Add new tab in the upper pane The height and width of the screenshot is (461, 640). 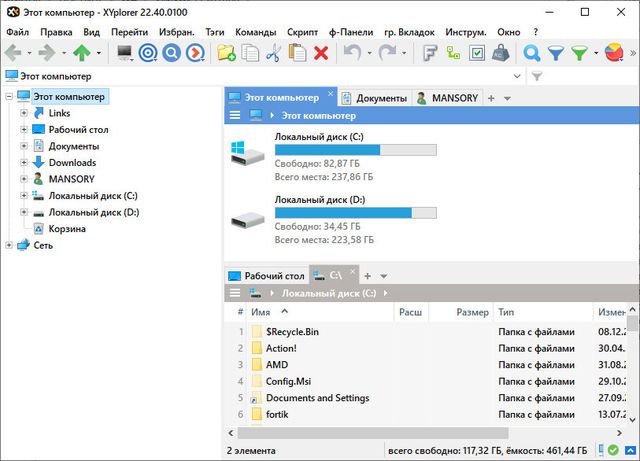pyautogui.click(x=492, y=98)
